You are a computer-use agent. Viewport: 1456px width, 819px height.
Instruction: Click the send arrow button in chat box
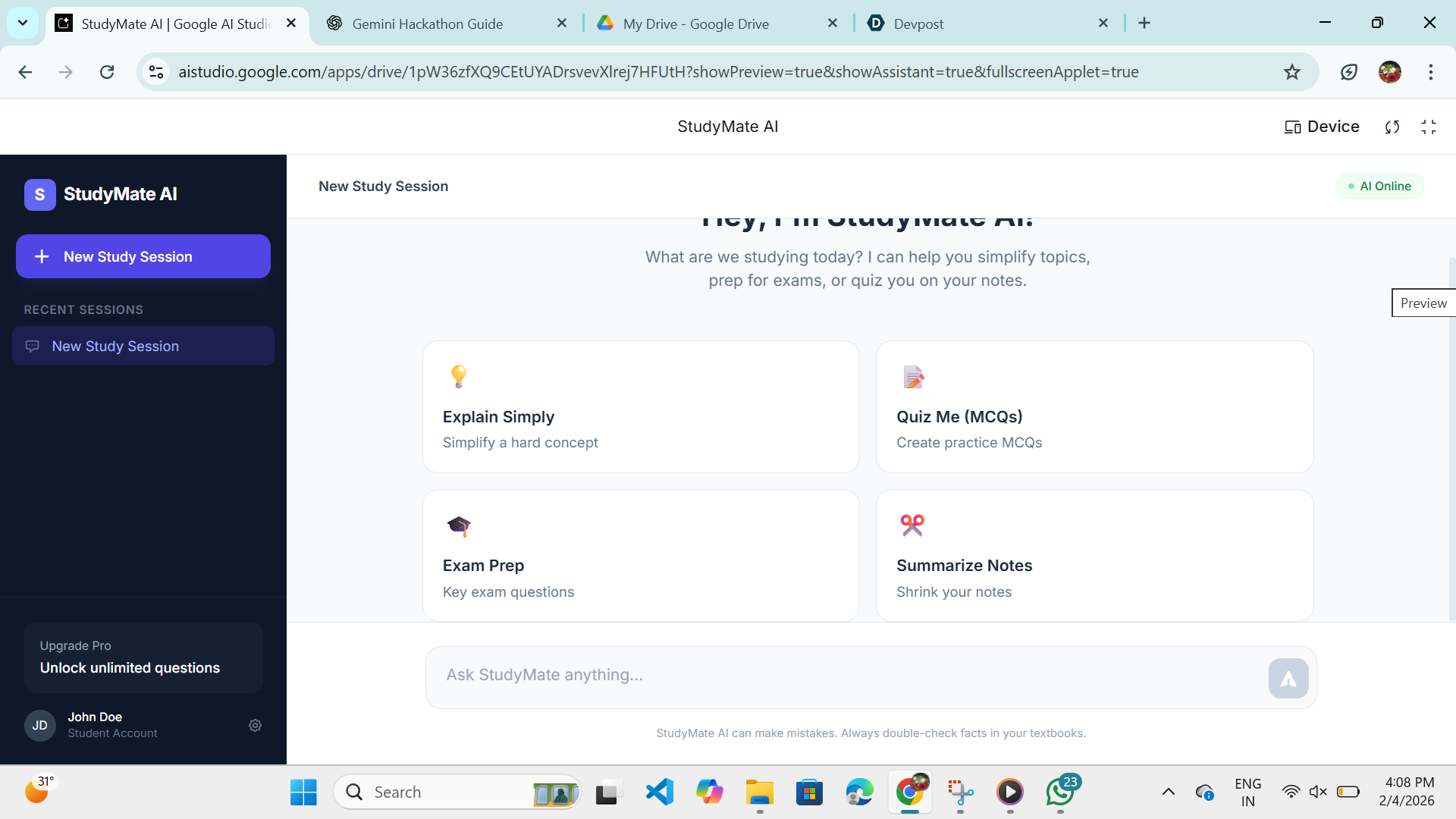coord(1288,679)
